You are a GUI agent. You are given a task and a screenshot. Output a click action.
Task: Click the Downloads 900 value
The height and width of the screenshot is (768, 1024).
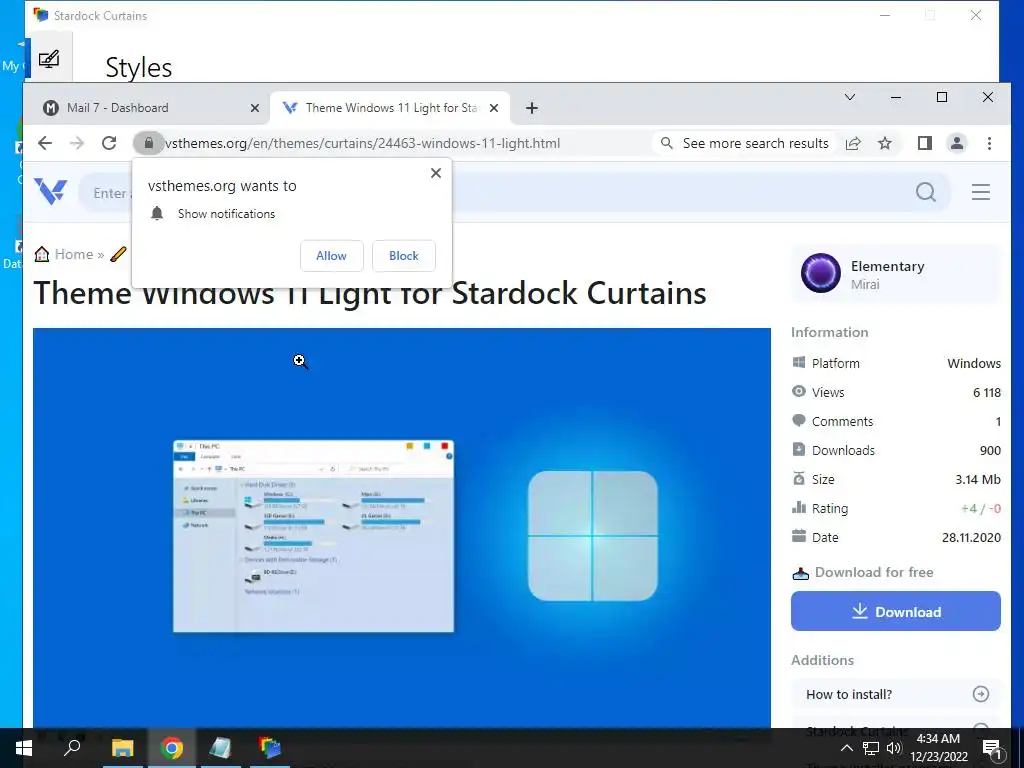(990, 450)
